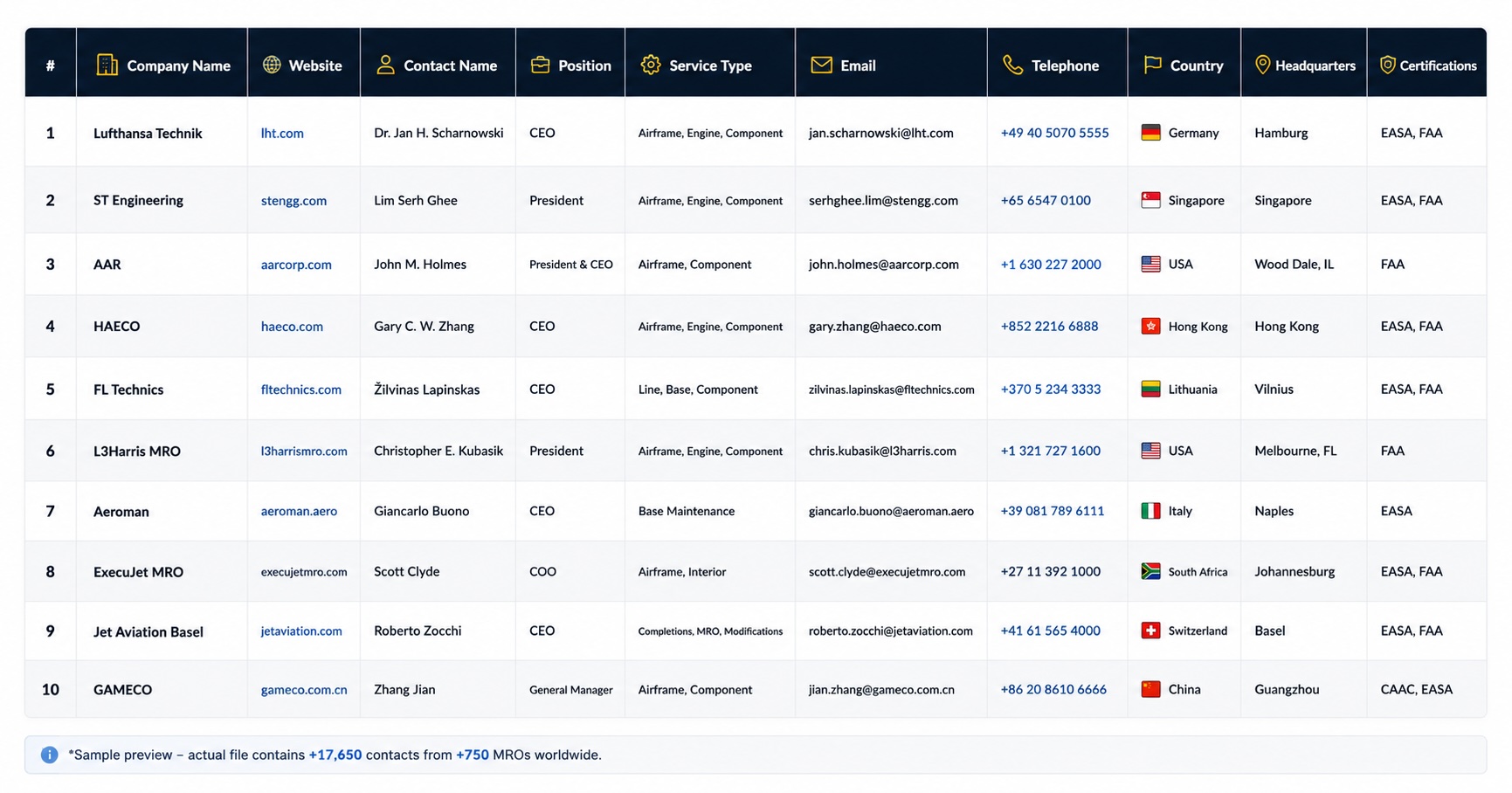1512x793 pixels.
Task: Click the briefcase icon beside Position
Action: pyautogui.click(x=540, y=65)
